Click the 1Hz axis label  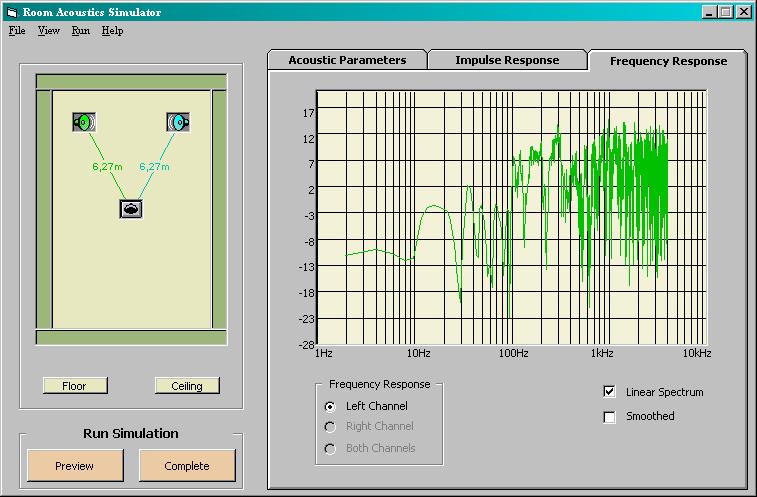tap(323, 354)
